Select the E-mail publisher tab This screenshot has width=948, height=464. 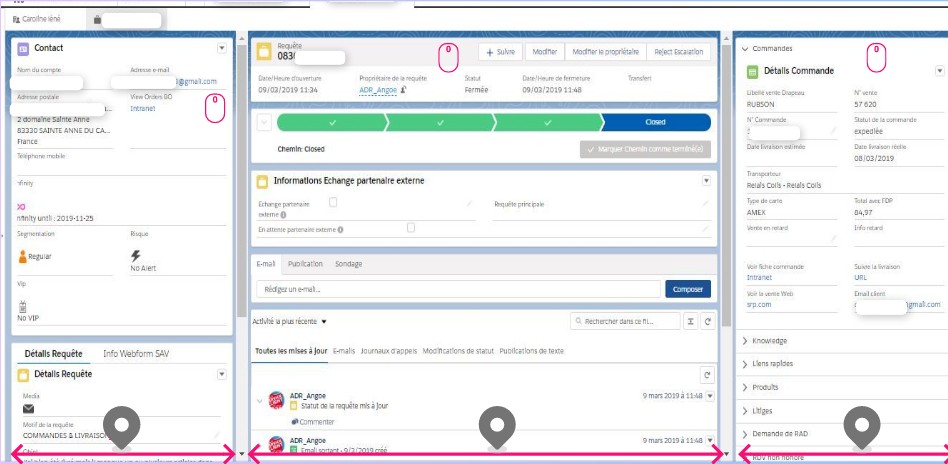(x=266, y=264)
